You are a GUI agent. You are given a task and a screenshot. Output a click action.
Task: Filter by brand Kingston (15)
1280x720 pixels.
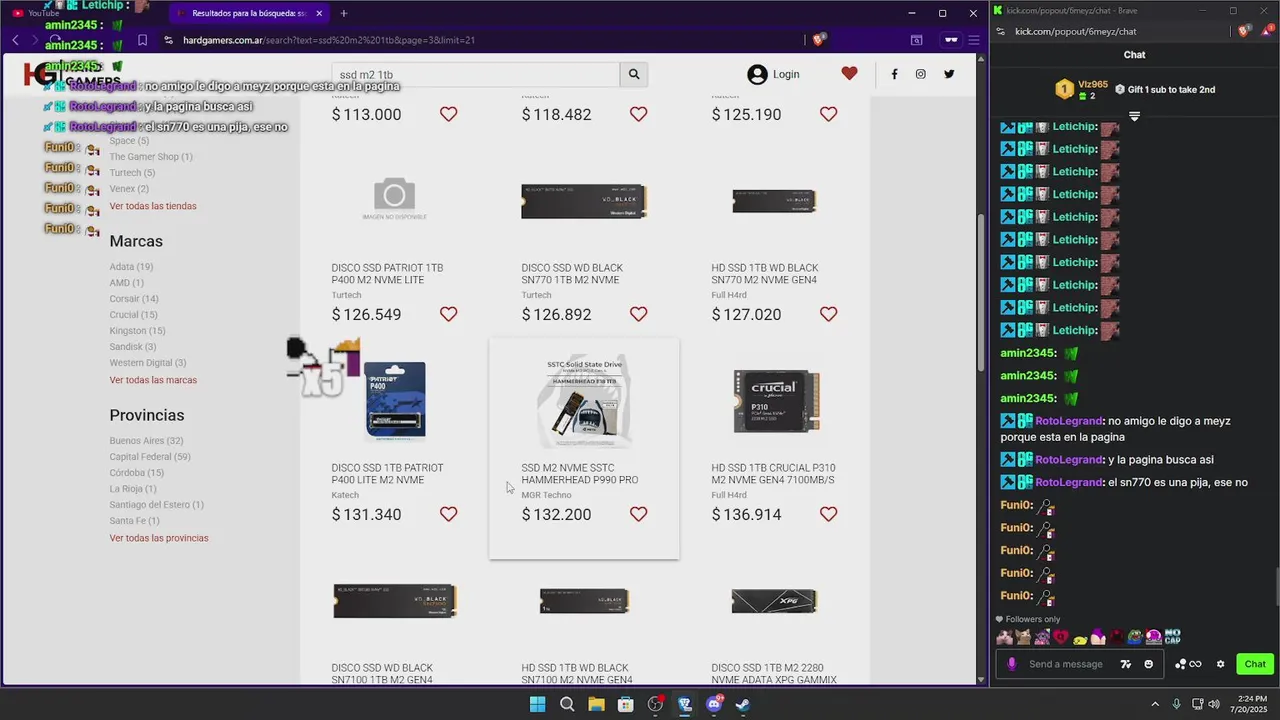coord(137,331)
